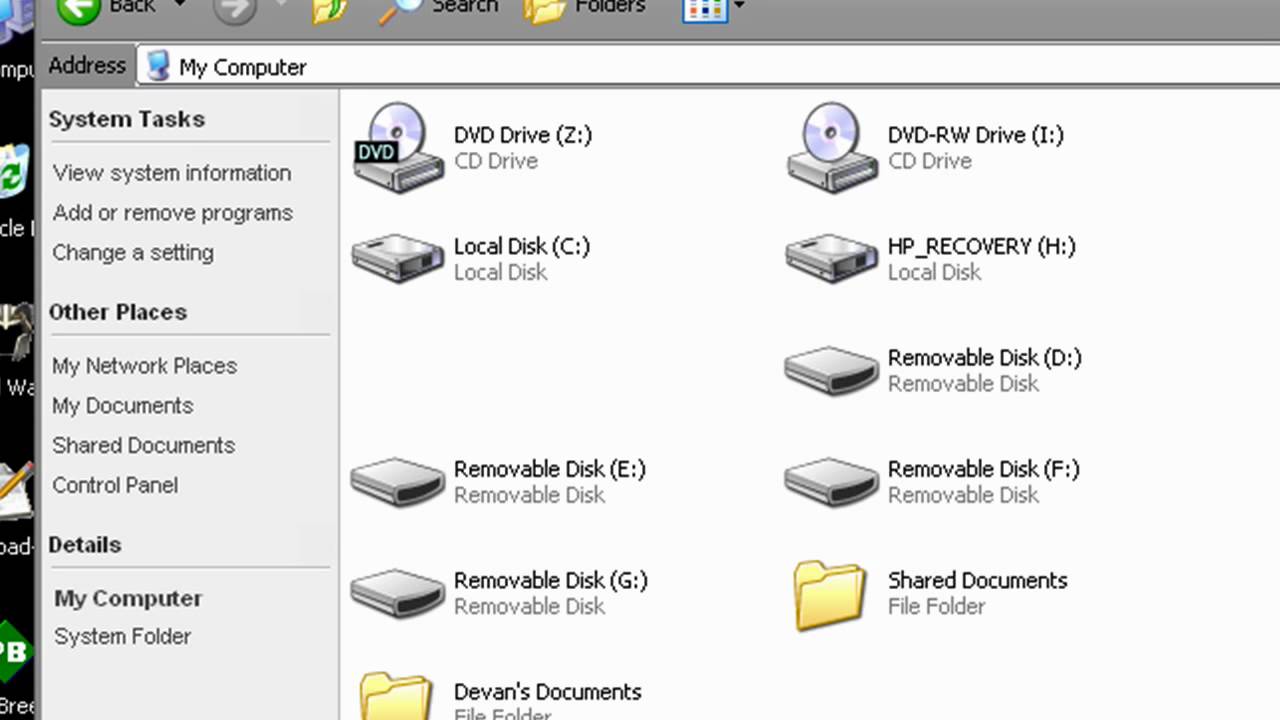Click the System Folder text in Details
1280x720 pixels.
(x=123, y=637)
